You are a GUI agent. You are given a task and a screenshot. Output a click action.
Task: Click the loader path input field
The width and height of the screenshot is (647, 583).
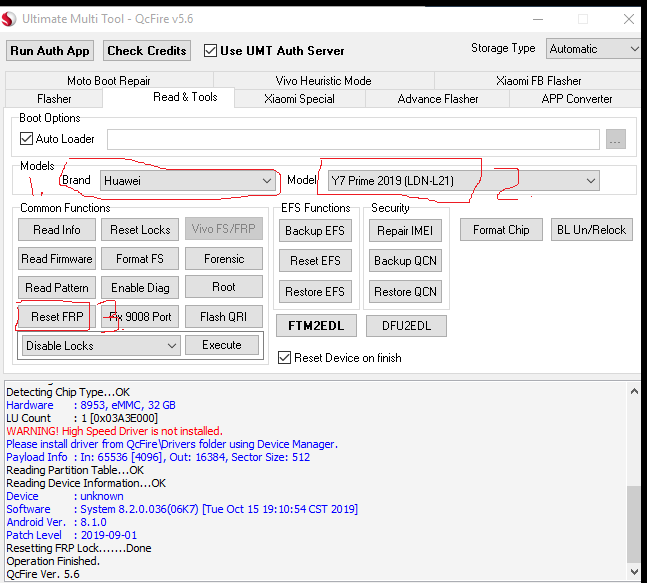[x=353, y=139]
